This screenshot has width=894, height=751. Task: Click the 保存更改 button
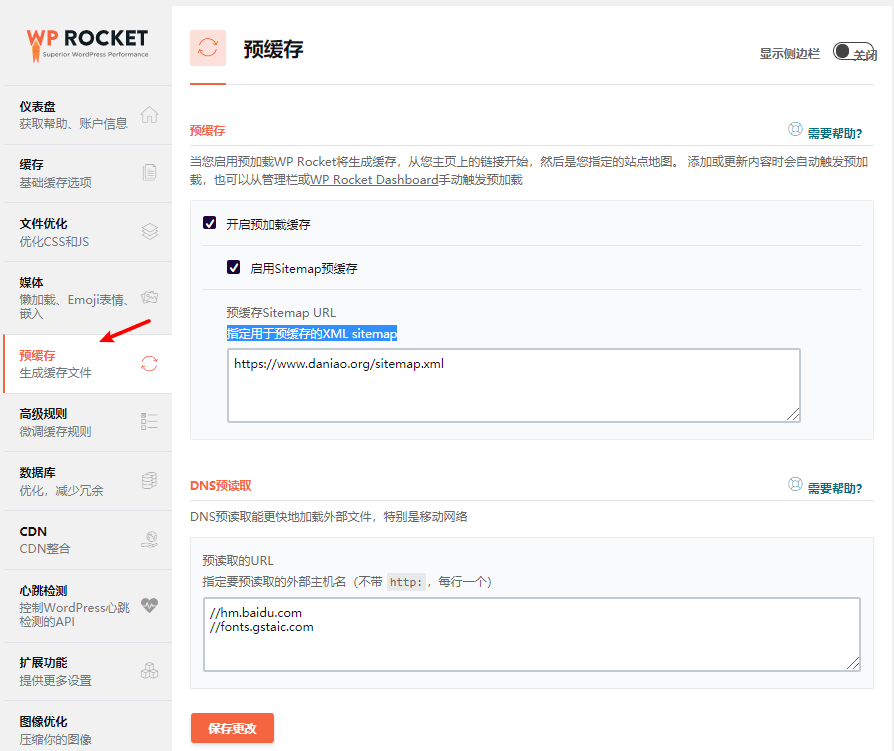click(233, 728)
